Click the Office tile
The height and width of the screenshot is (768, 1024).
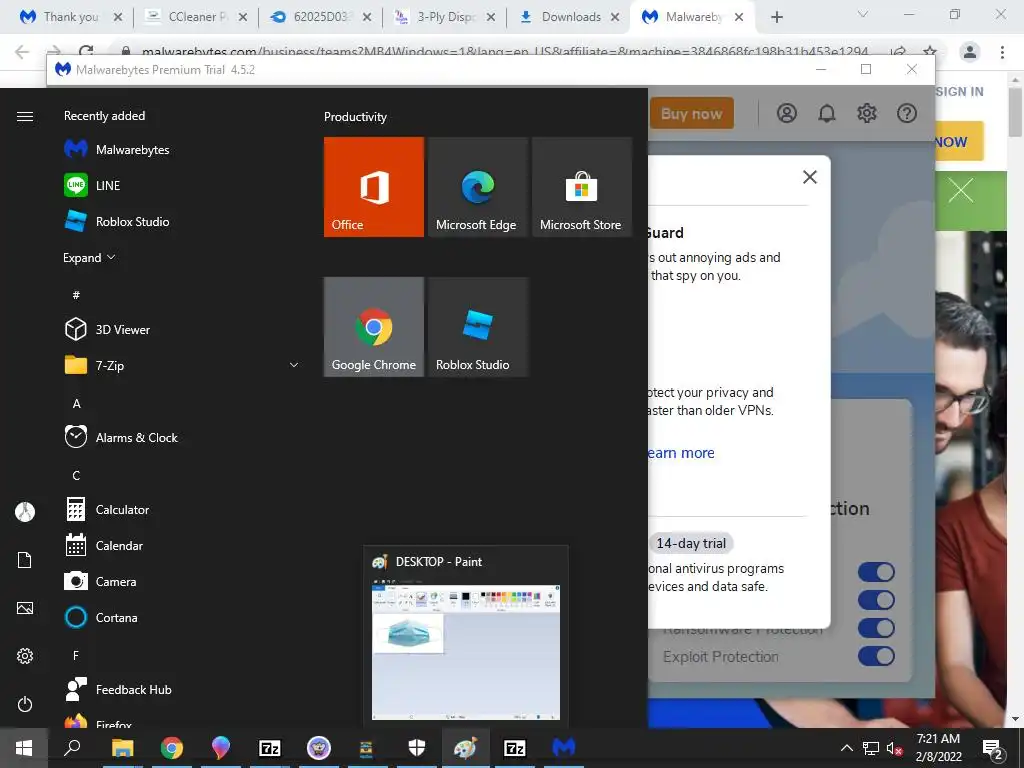click(x=374, y=187)
